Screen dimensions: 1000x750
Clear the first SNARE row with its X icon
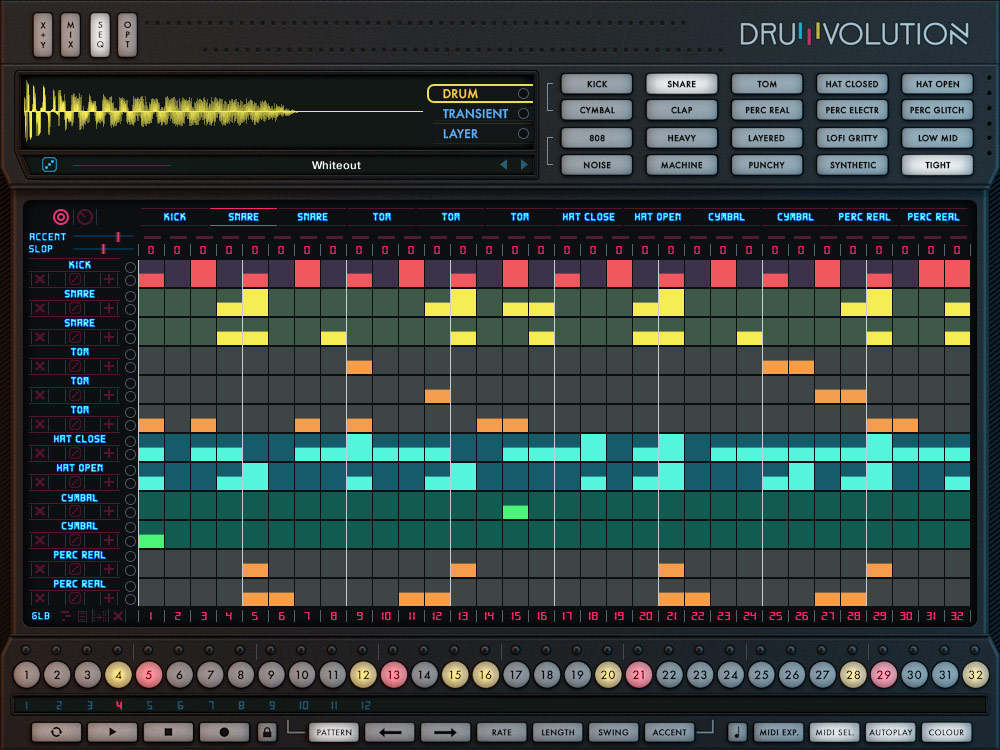pos(40,308)
